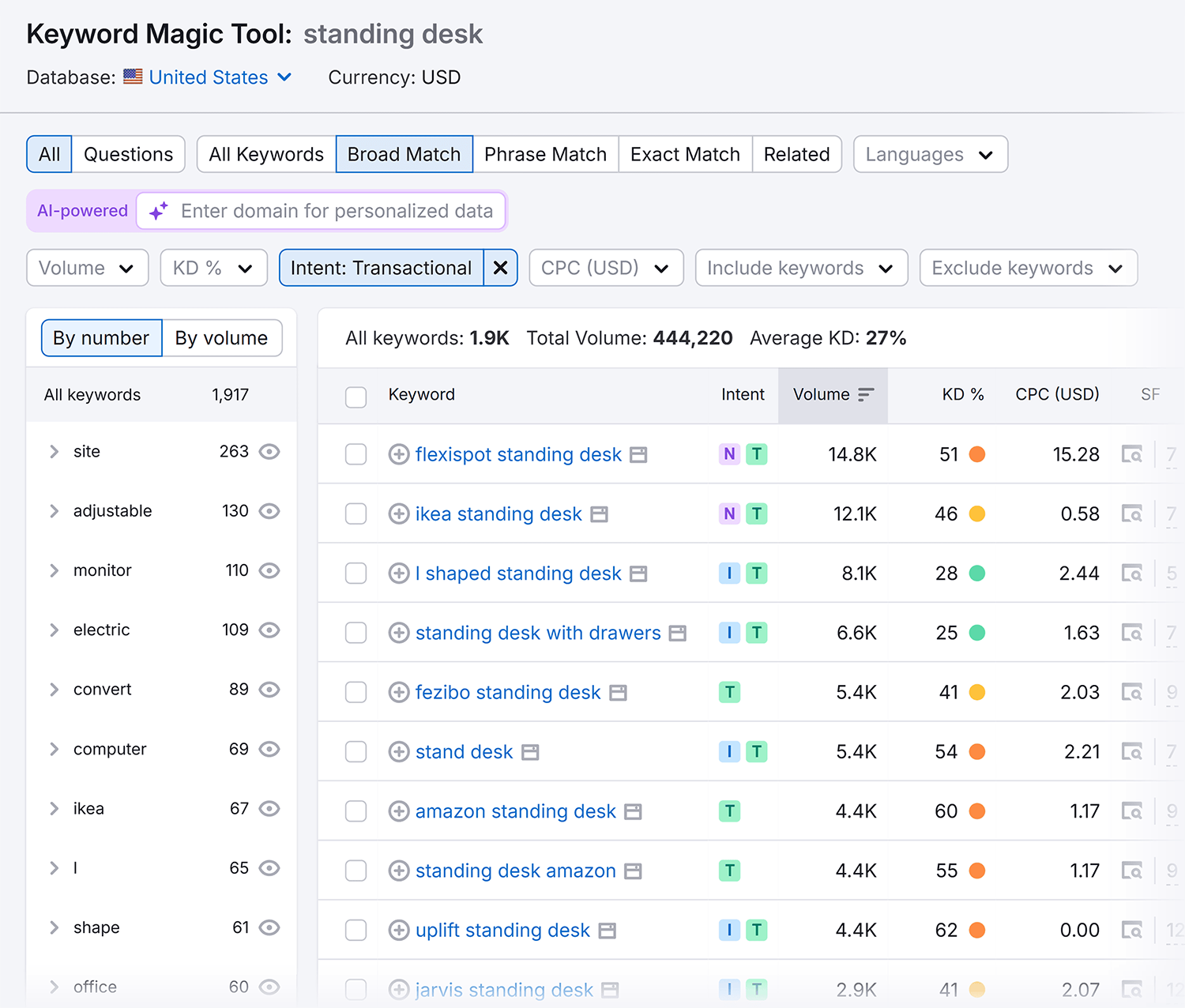Add flexispot standing desk keyword via plus icon
This screenshot has width=1185, height=1008.
(399, 454)
